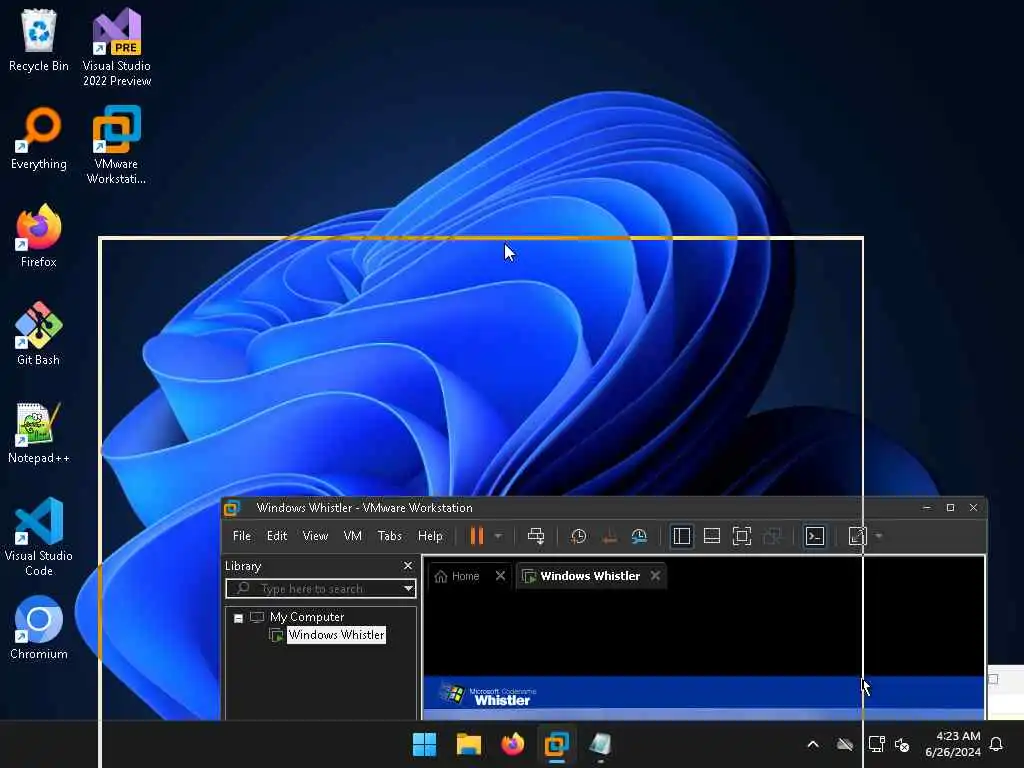Click the network tray icon

[x=876, y=744]
